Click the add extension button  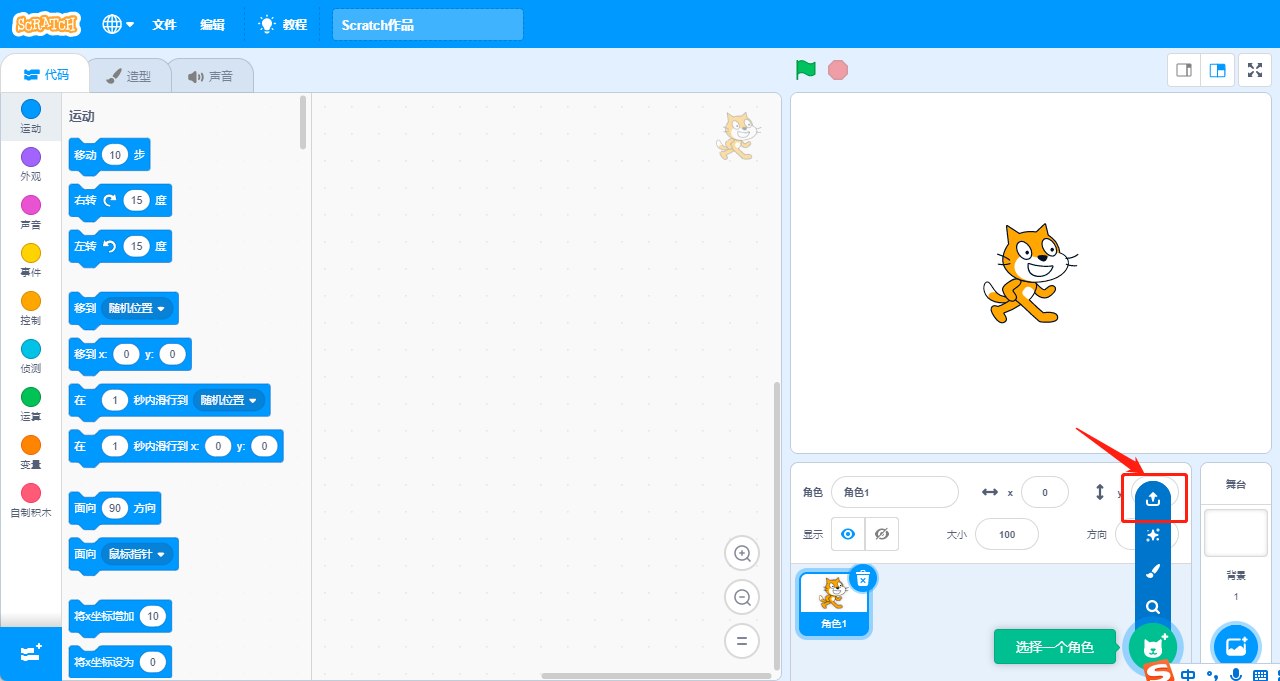pos(31,653)
